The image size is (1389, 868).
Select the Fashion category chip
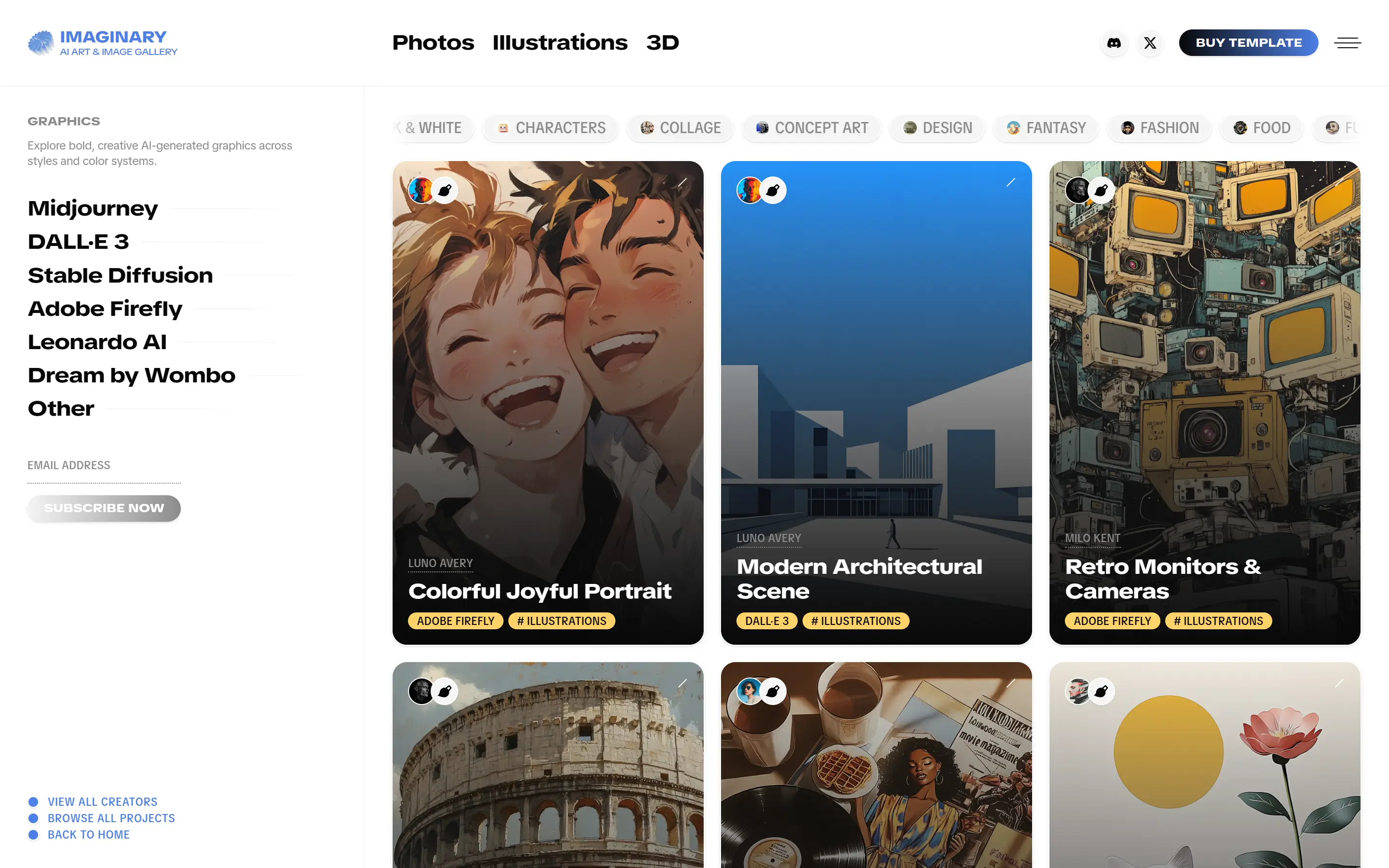point(1159,127)
